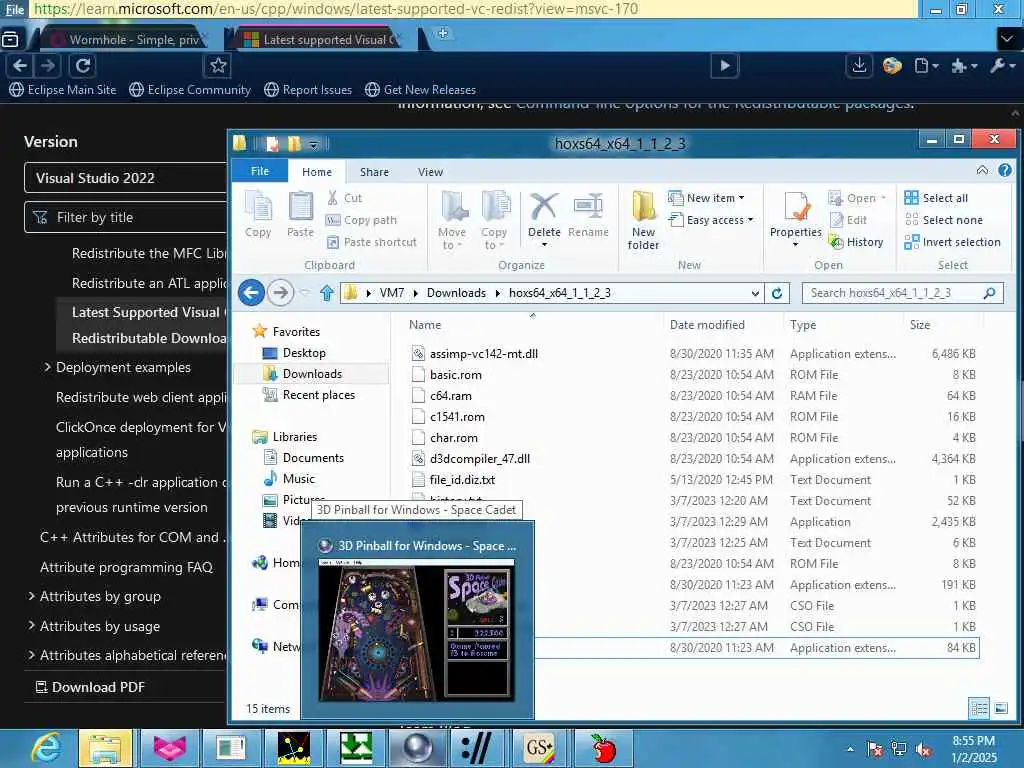
Task: Click the Paste icon in Clipboard group
Action: (300, 214)
